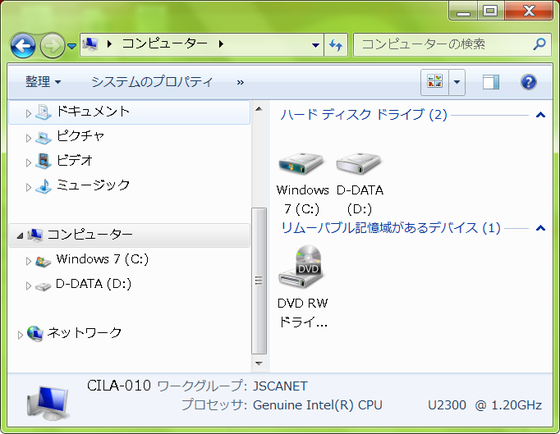Click the navigation pane scrollbar thumb
This screenshot has height=434, width=560.
click(x=259, y=281)
